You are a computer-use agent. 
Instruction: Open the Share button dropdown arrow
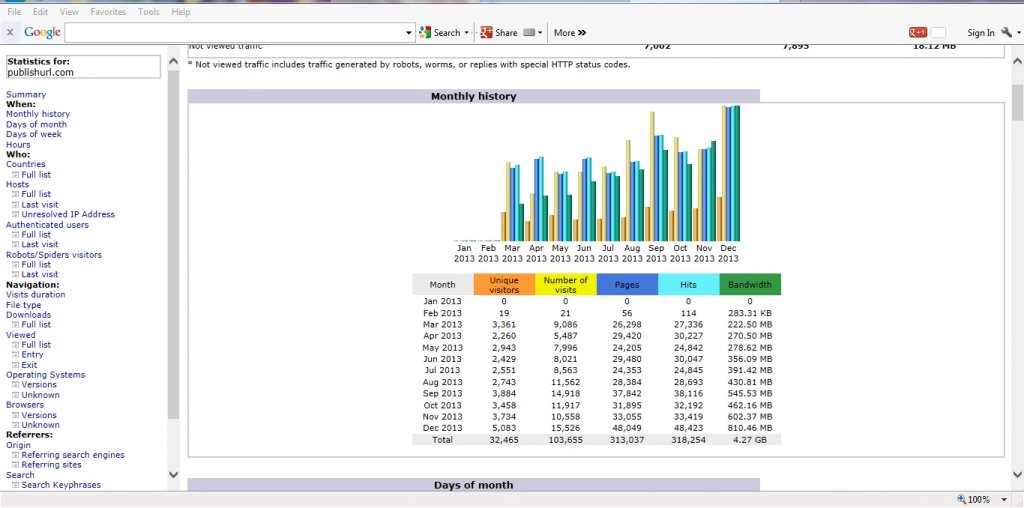coord(540,33)
